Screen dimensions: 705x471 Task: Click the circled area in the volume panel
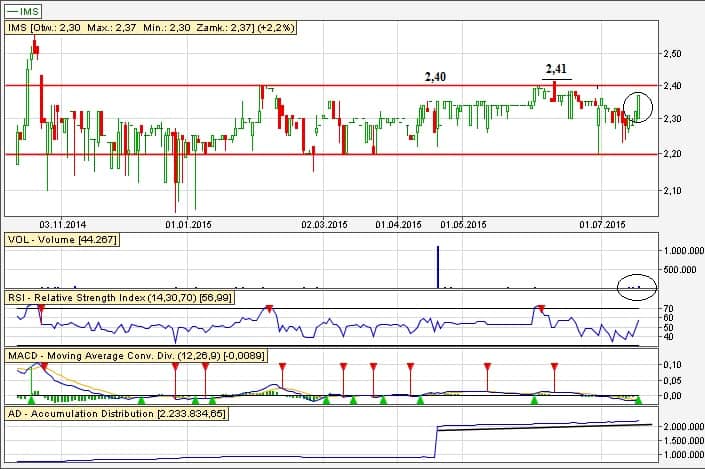tap(636, 285)
